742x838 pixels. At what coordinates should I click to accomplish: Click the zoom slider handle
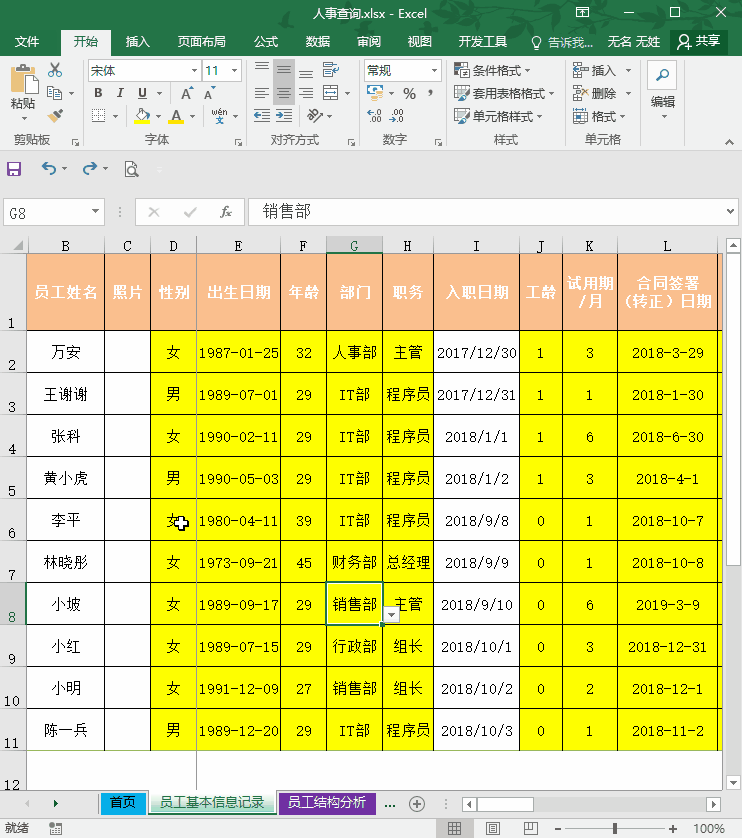coord(615,828)
